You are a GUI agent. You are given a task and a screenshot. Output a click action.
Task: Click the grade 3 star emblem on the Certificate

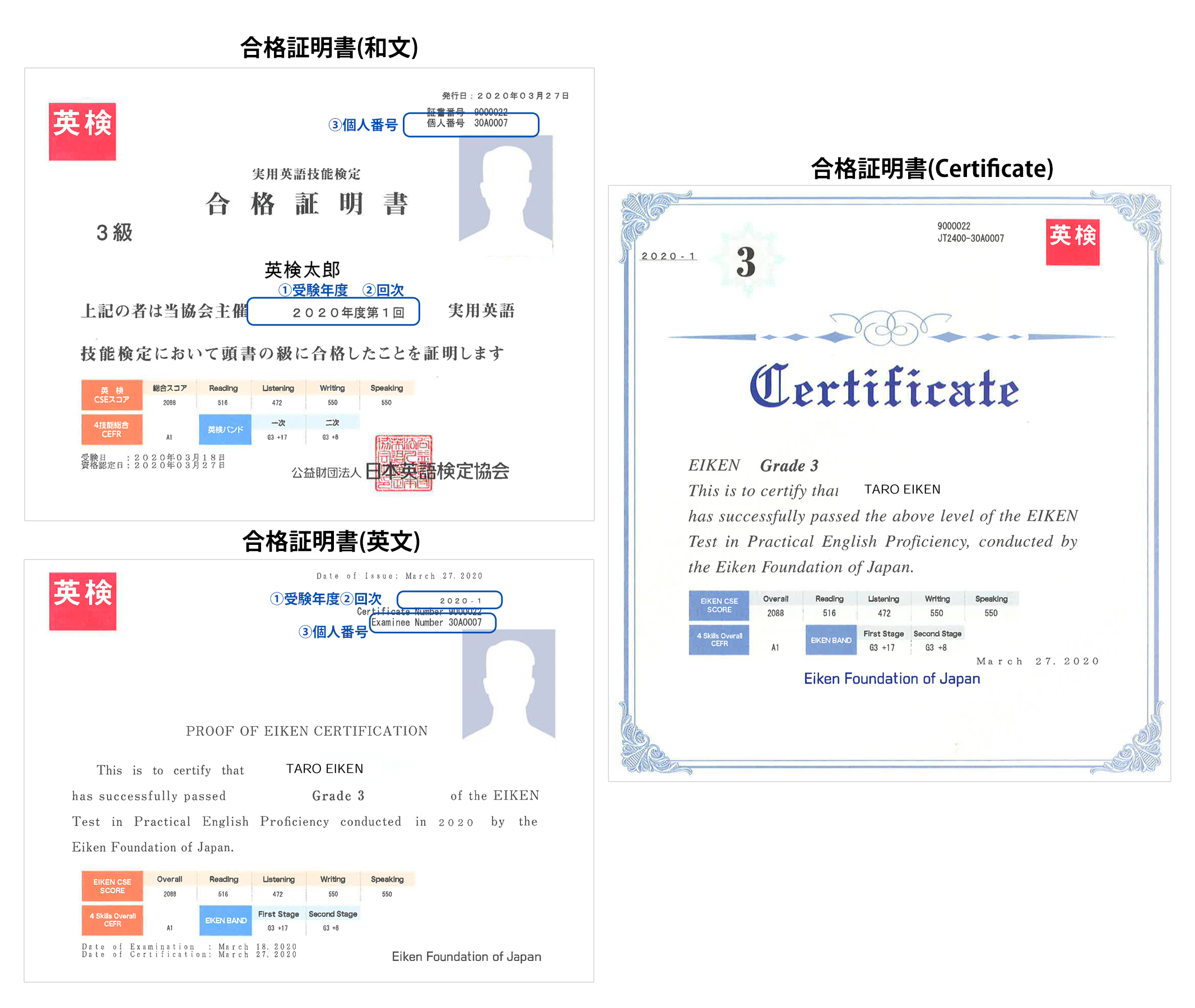point(747,262)
